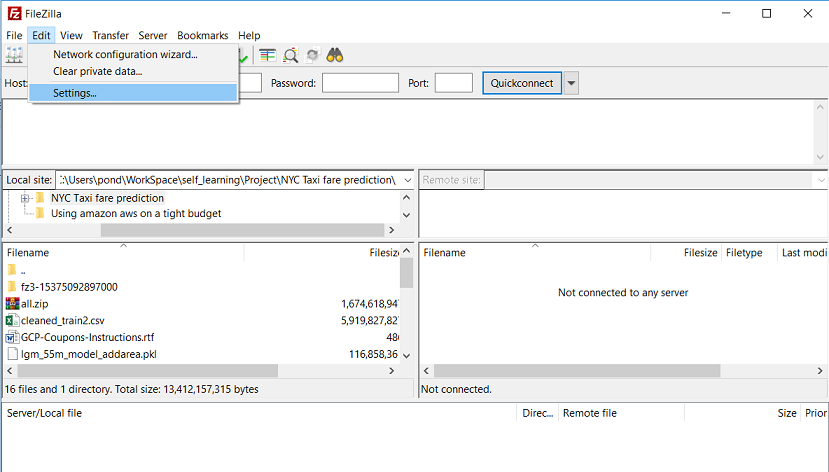829x472 pixels.
Task: Click the synchronized browsing toolbar icon
Action: pyautogui.click(x=312, y=55)
